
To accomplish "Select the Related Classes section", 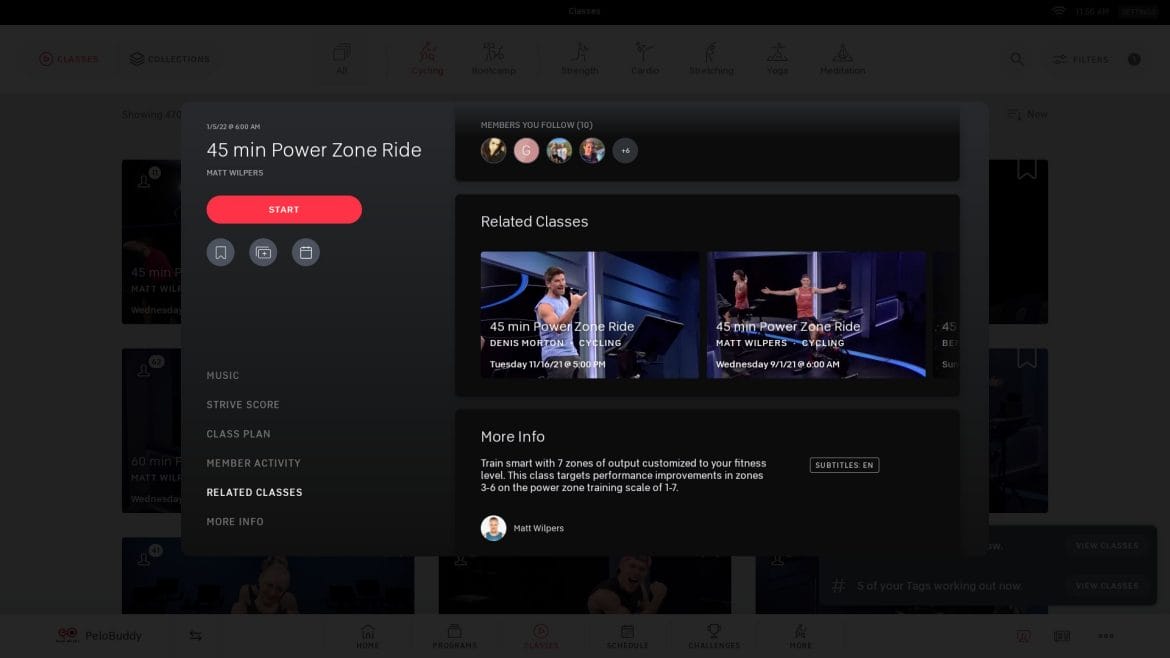I will [254, 492].
